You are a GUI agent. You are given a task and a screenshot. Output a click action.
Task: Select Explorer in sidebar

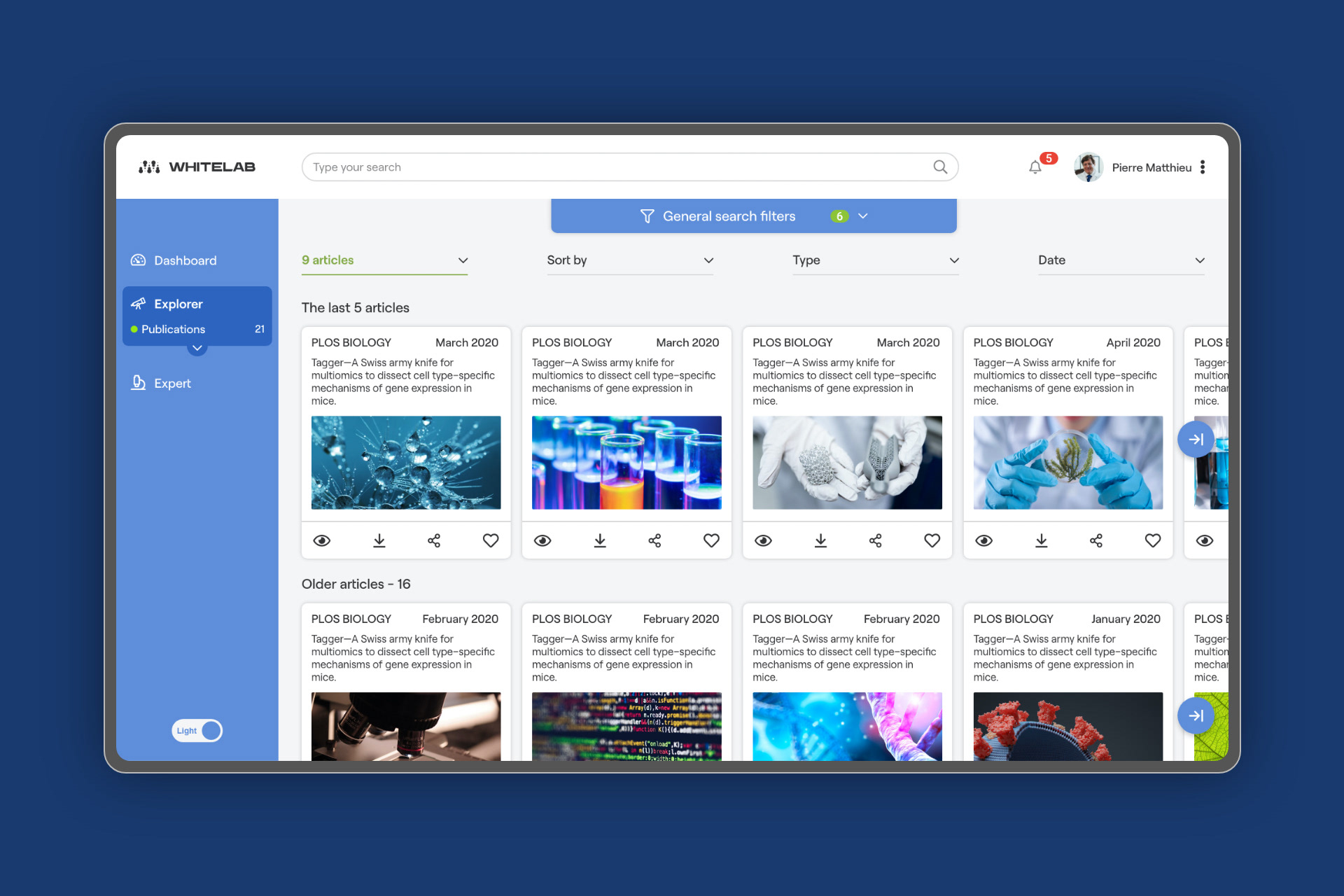(168, 304)
